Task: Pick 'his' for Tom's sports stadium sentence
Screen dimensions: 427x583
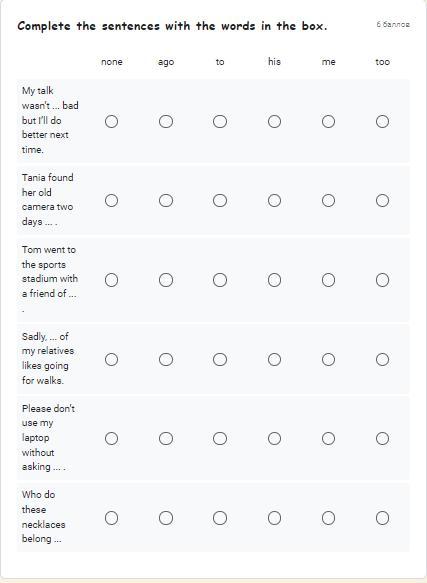Action: pos(274,280)
